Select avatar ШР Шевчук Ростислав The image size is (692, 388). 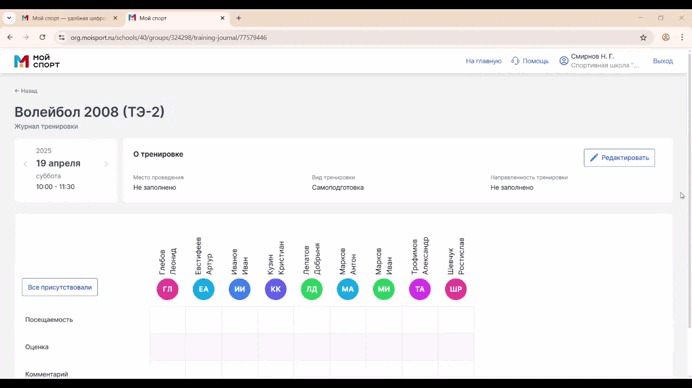point(456,289)
